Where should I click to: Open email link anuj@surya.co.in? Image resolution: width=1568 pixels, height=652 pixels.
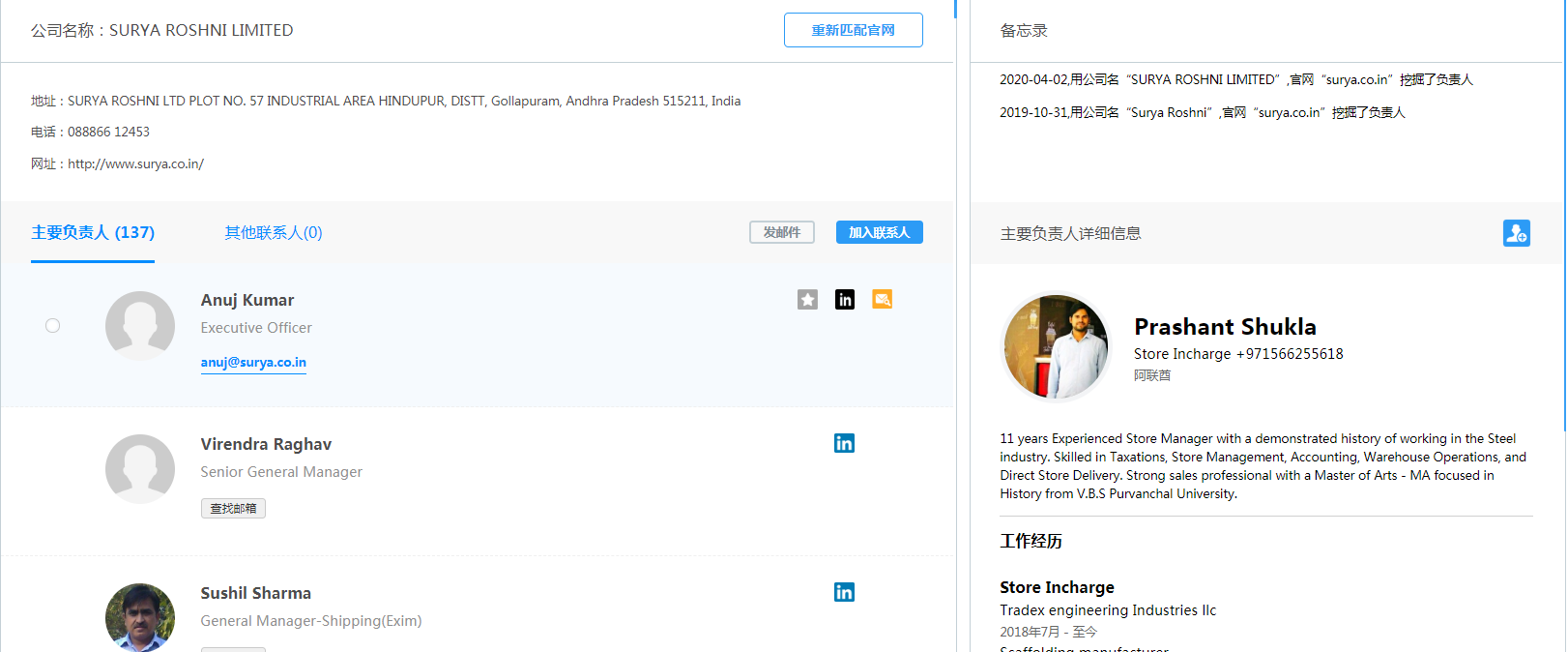253,363
